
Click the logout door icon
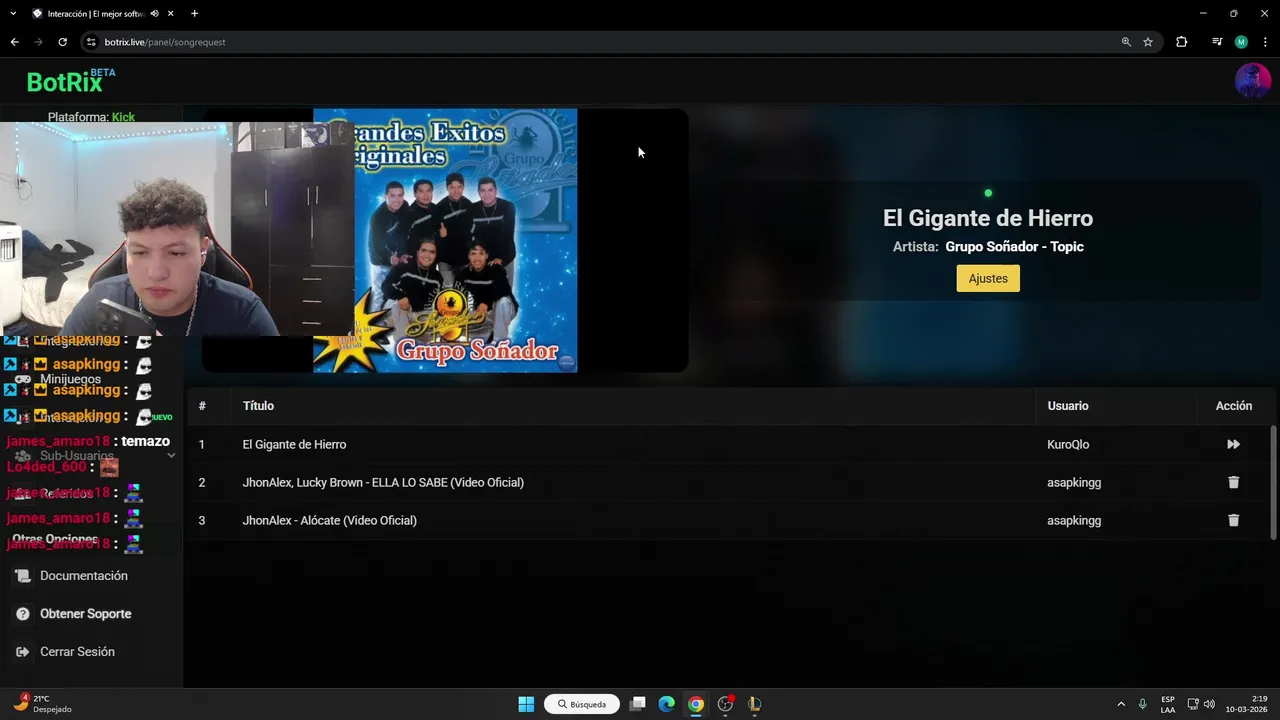tap(23, 652)
